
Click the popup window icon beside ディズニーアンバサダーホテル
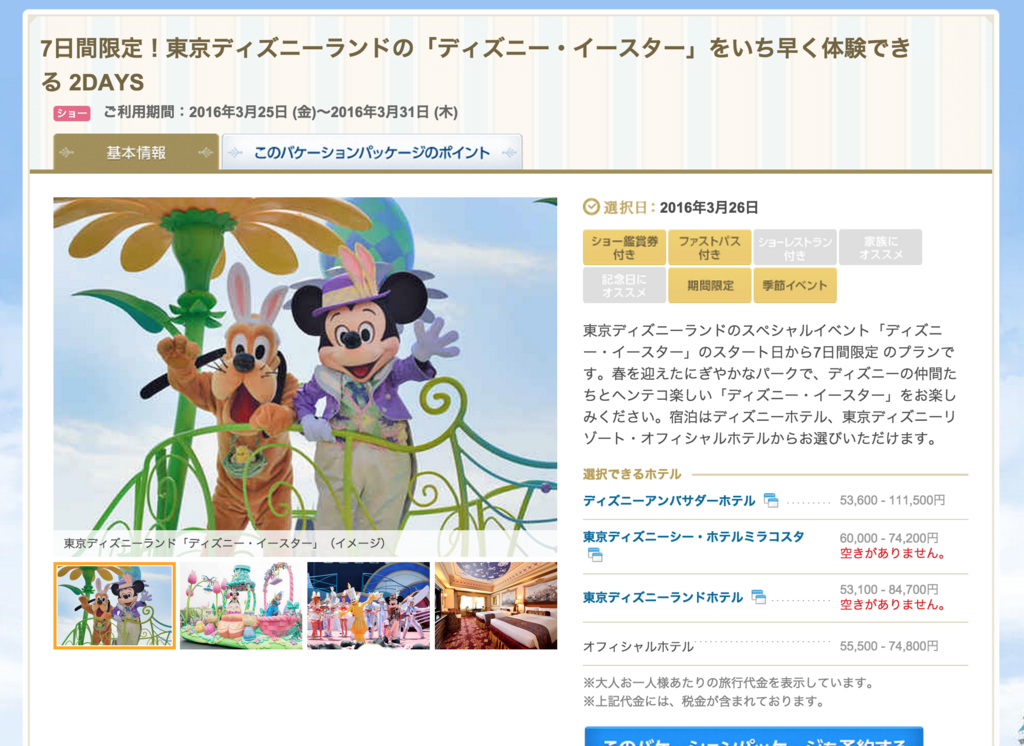coord(771,500)
